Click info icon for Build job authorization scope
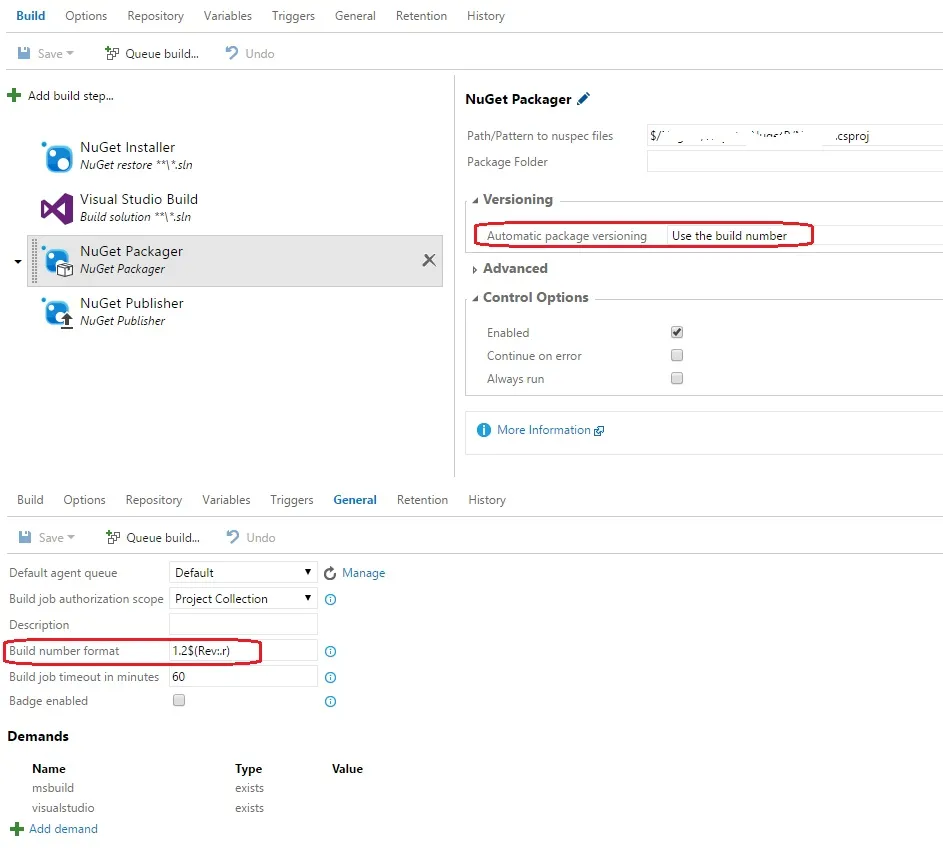The height and width of the screenshot is (848, 943). point(330,599)
